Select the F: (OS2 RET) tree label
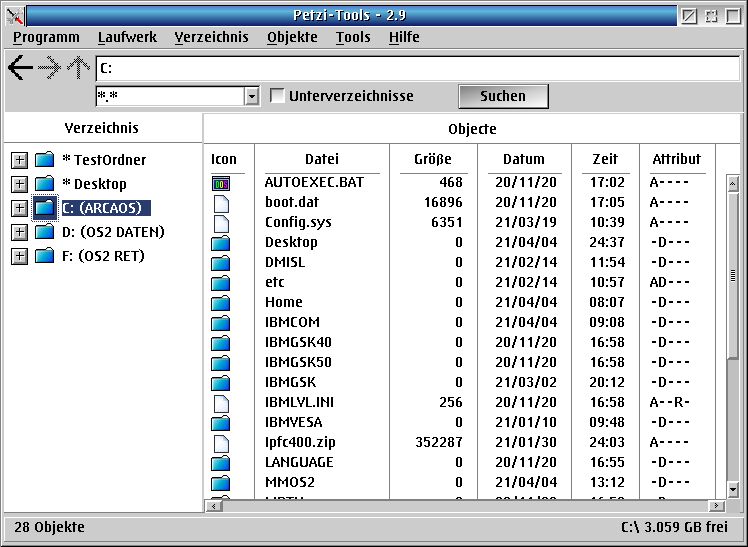Image resolution: width=748 pixels, height=547 pixels. (x=104, y=256)
